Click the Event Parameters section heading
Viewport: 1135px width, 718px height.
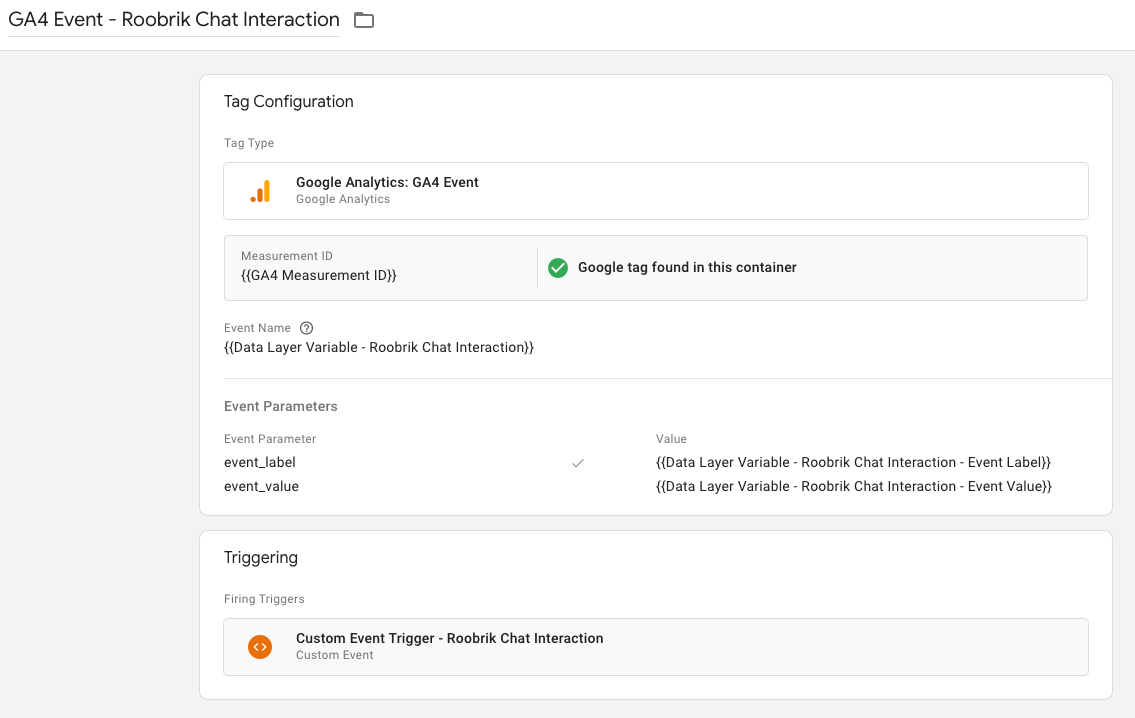(x=281, y=407)
